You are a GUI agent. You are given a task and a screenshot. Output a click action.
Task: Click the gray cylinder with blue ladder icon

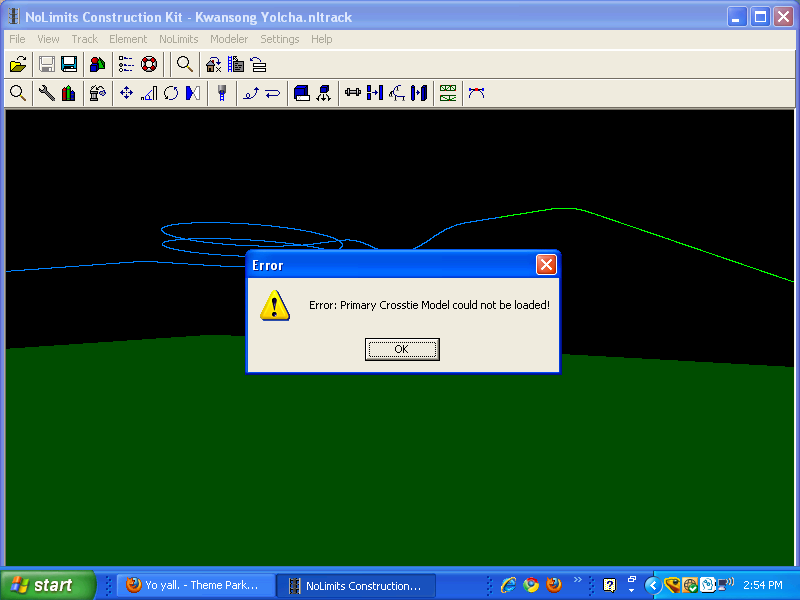tap(221, 93)
